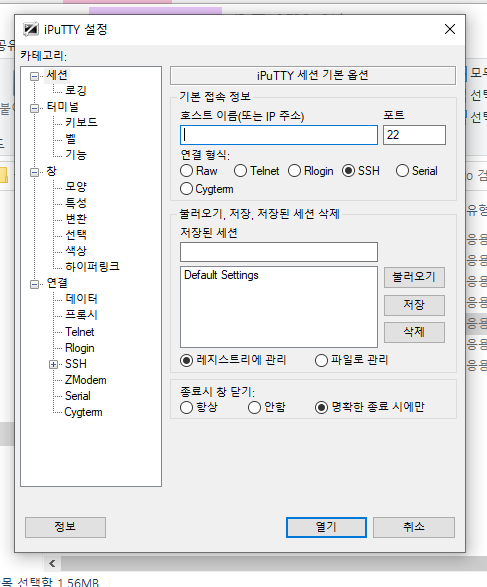Click left arrow of background horizontal scrollbar
The image size is (487, 587).
52,563
